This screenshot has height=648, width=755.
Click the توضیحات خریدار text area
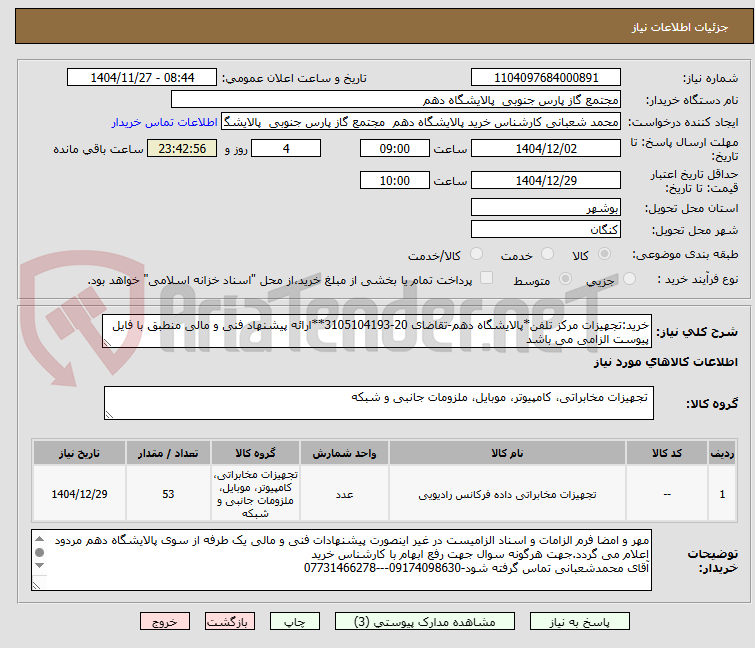341,560
